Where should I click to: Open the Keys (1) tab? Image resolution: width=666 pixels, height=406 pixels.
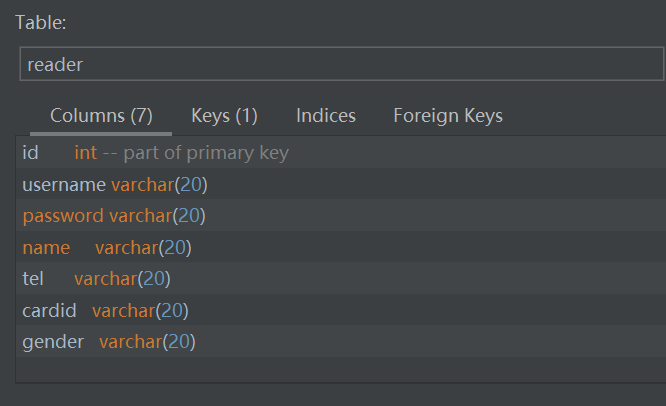coord(224,116)
